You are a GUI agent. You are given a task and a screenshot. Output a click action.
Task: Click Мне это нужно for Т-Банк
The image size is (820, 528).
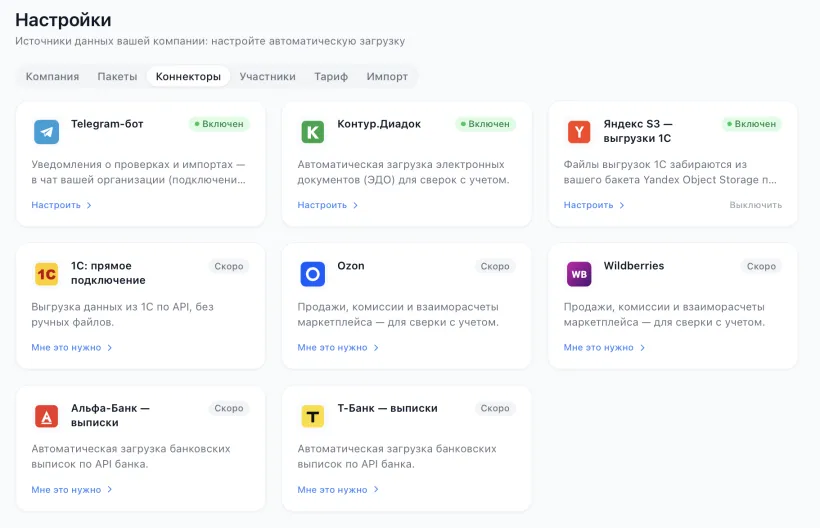(338, 489)
